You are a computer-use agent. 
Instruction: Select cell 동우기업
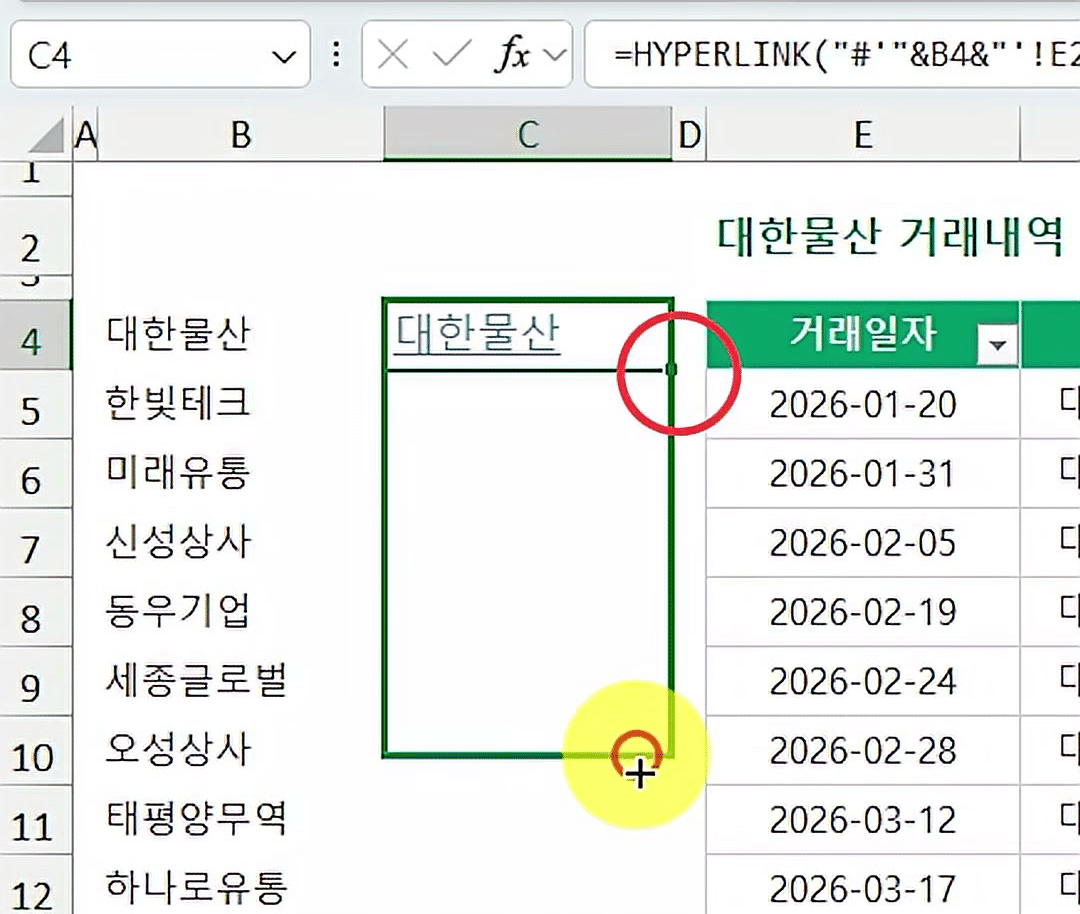click(x=240, y=612)
